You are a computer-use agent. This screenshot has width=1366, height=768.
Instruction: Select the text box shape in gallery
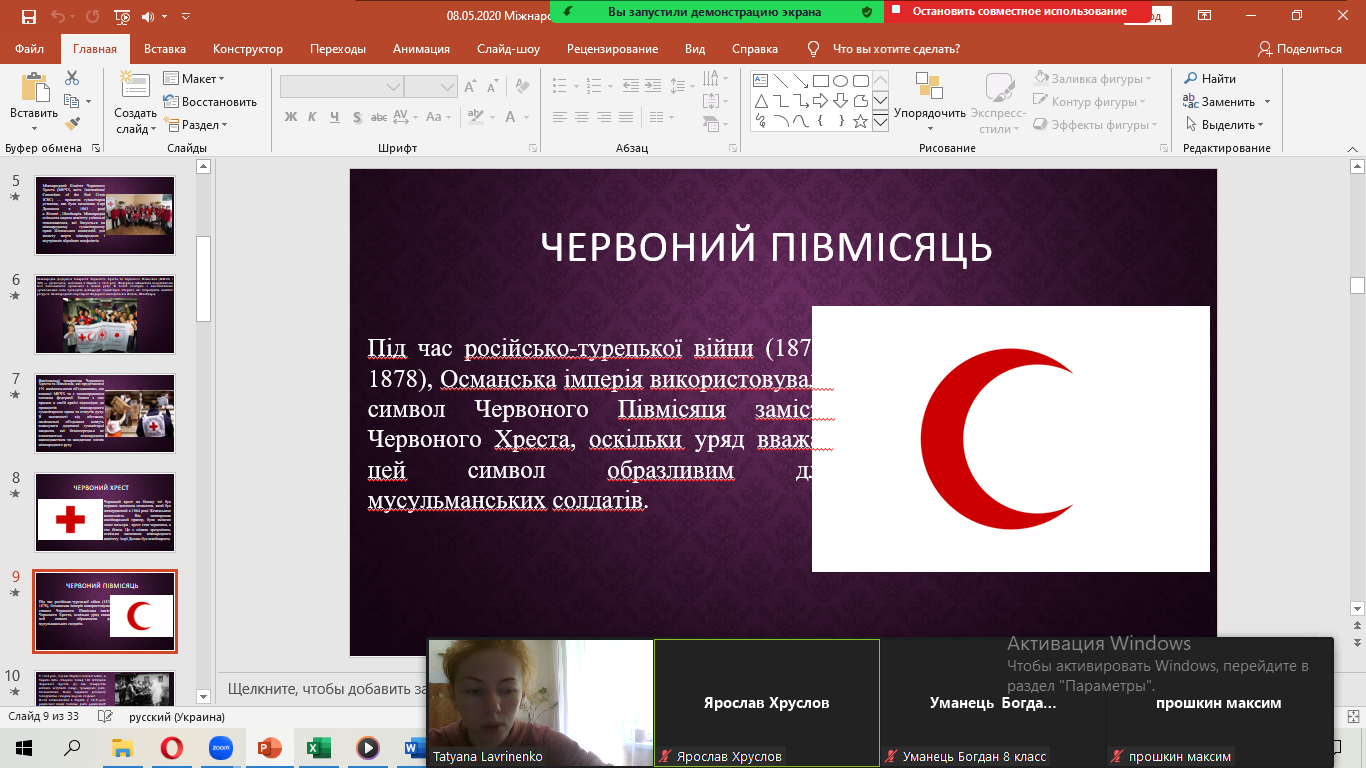click(x=760, y=80)
